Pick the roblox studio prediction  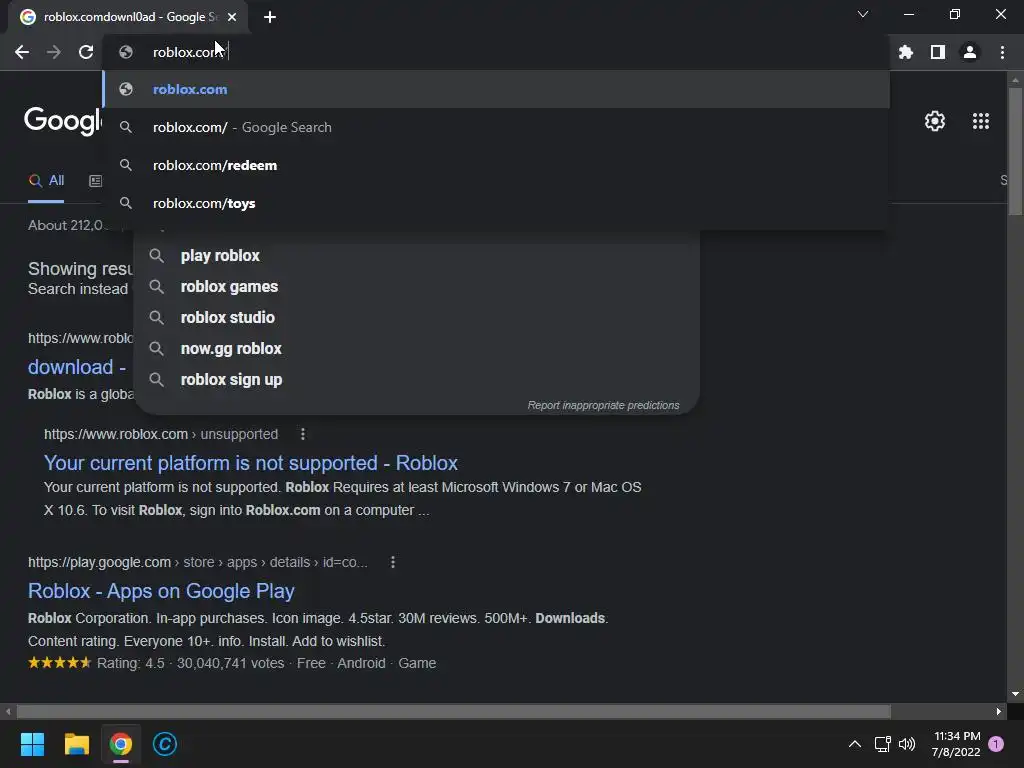pyautogui.click(x=417, y=317)
